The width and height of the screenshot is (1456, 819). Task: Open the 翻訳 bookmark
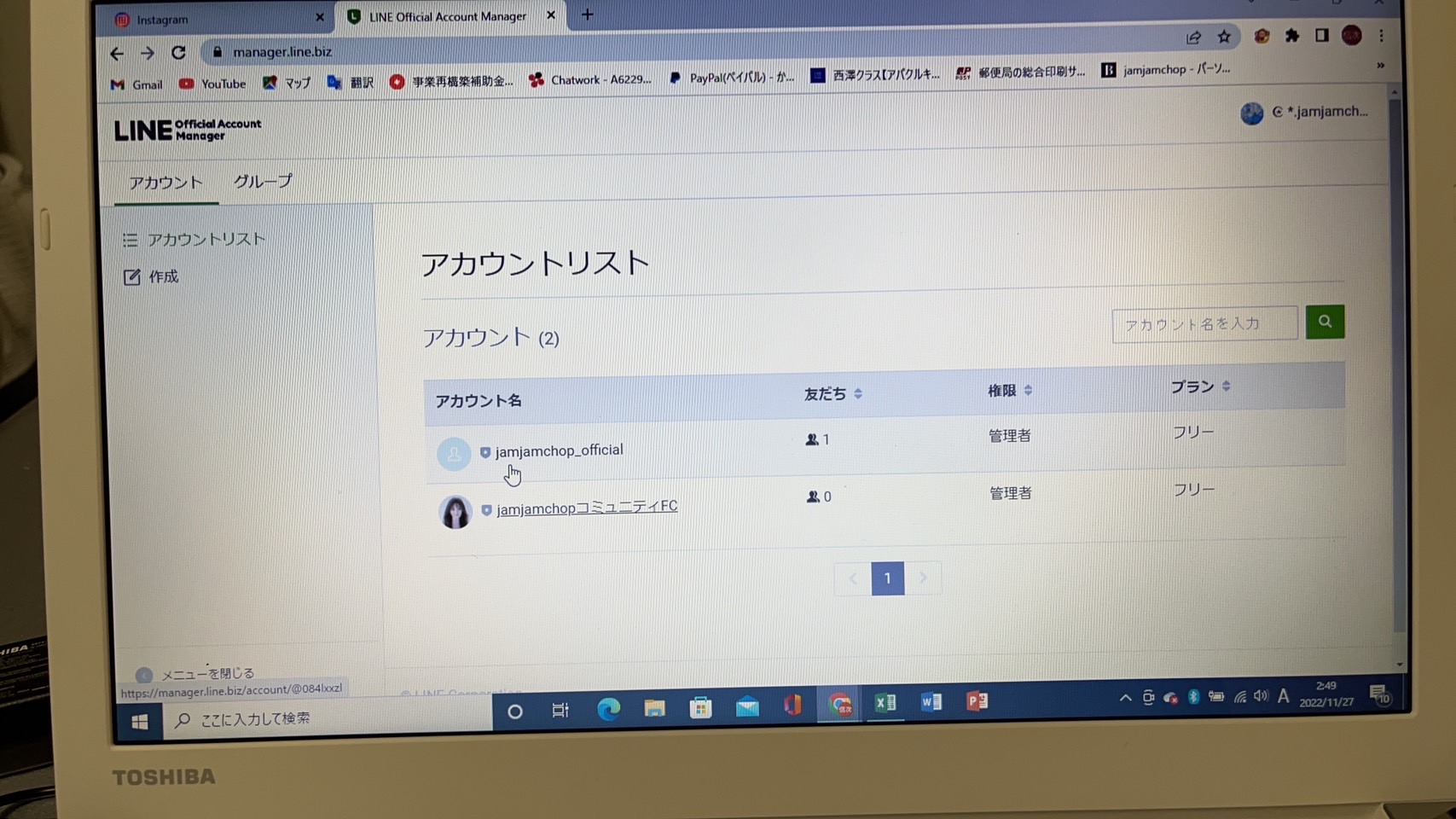click(351, 82)
